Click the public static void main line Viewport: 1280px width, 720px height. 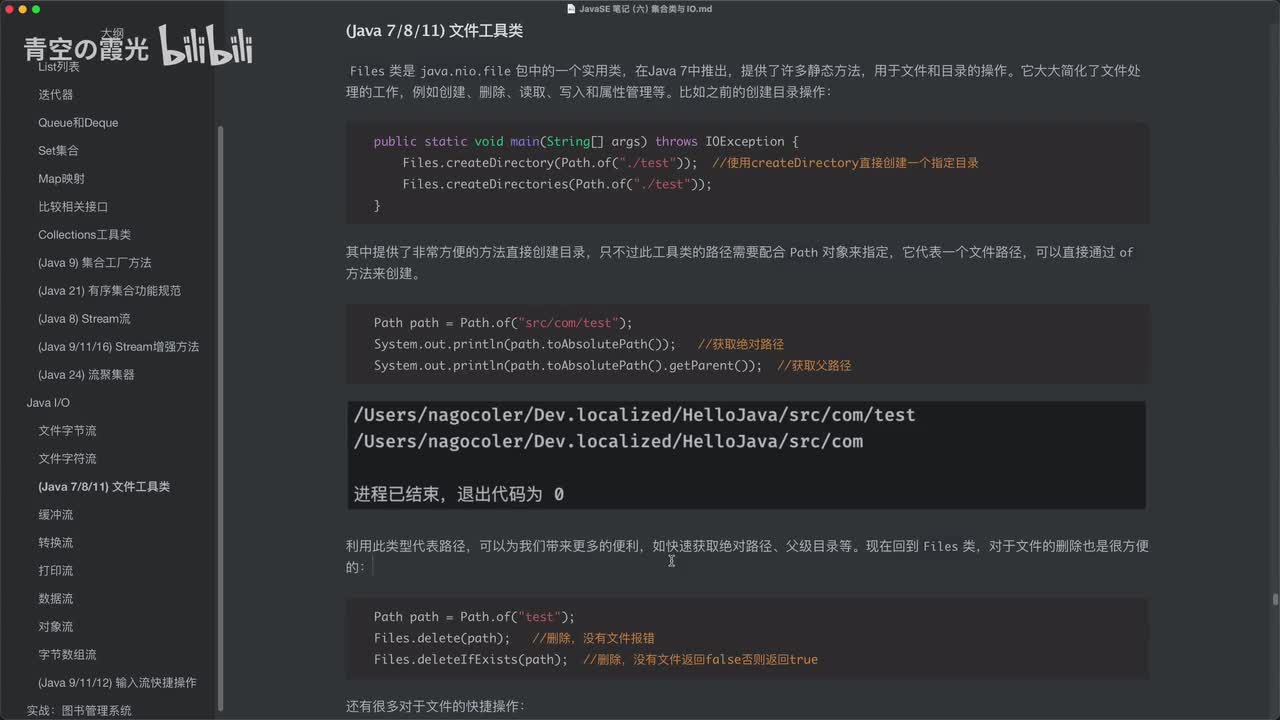(586, 141)
